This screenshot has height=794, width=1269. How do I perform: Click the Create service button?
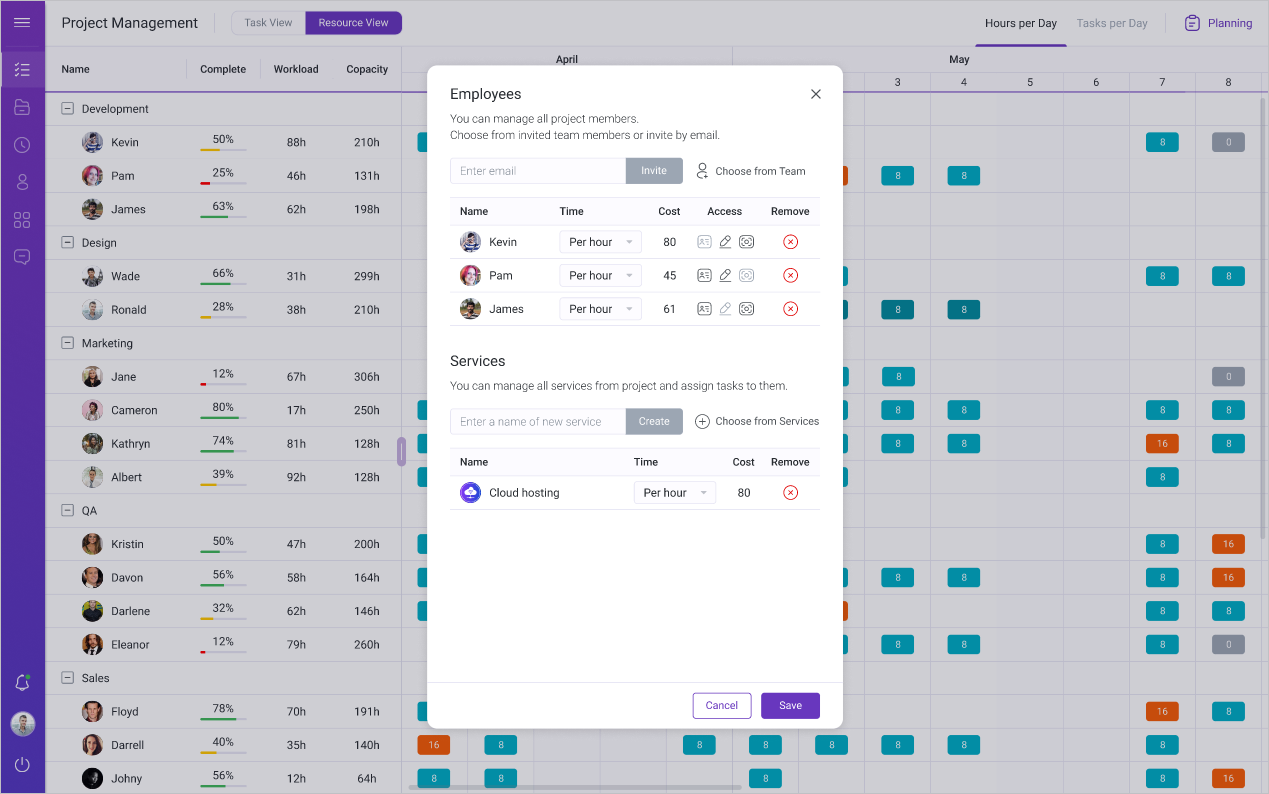[654, 422]
